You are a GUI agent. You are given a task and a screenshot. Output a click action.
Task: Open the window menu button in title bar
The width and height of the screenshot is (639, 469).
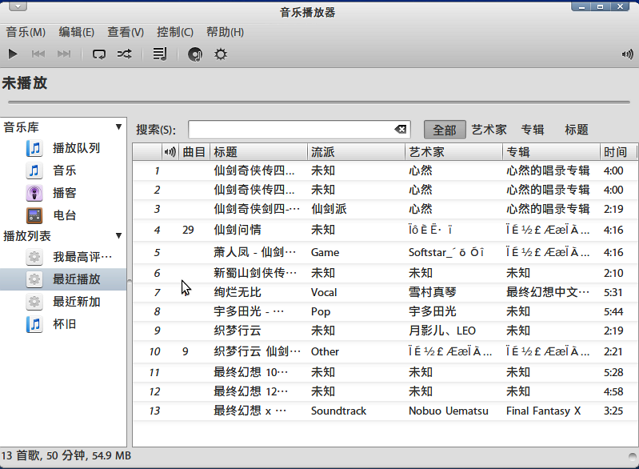17,6
